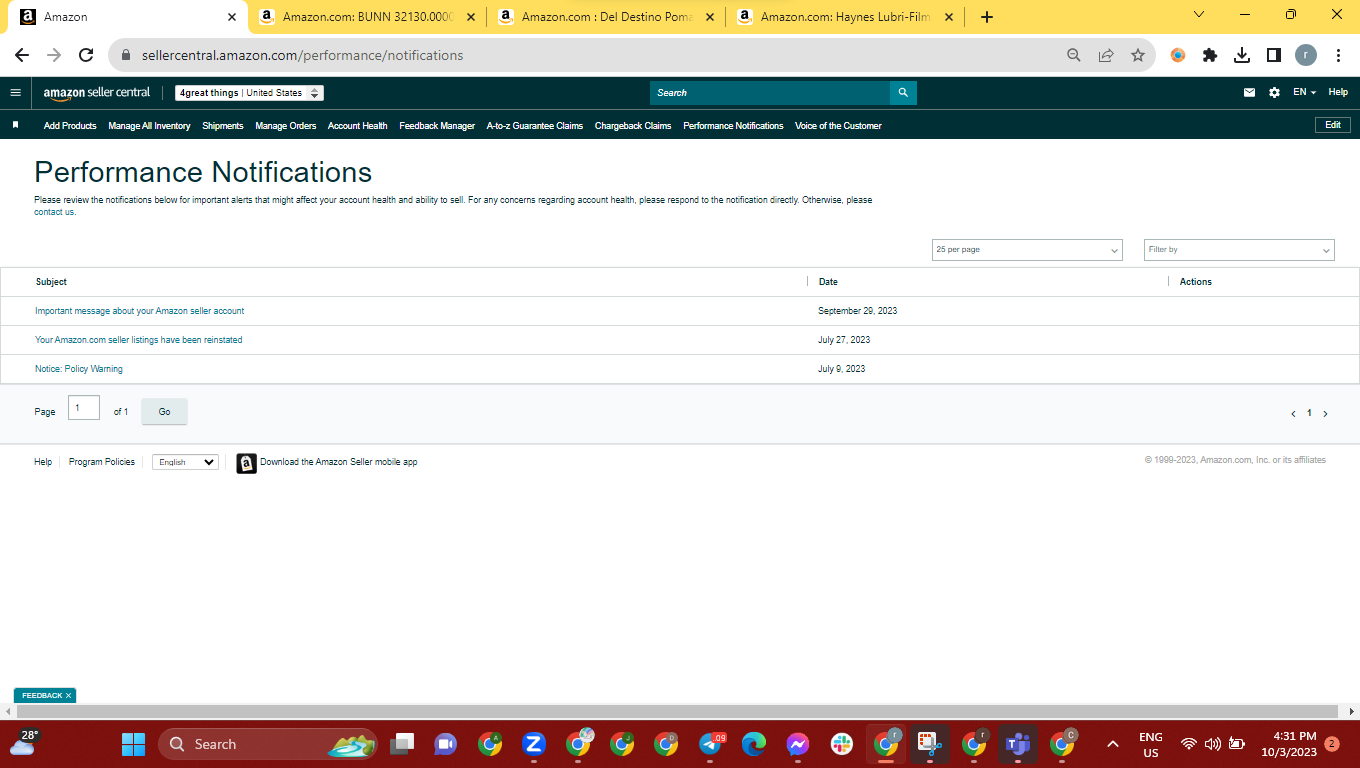
Task: Open Feedback Manager in the navigation bar
Action: (437, 126)
